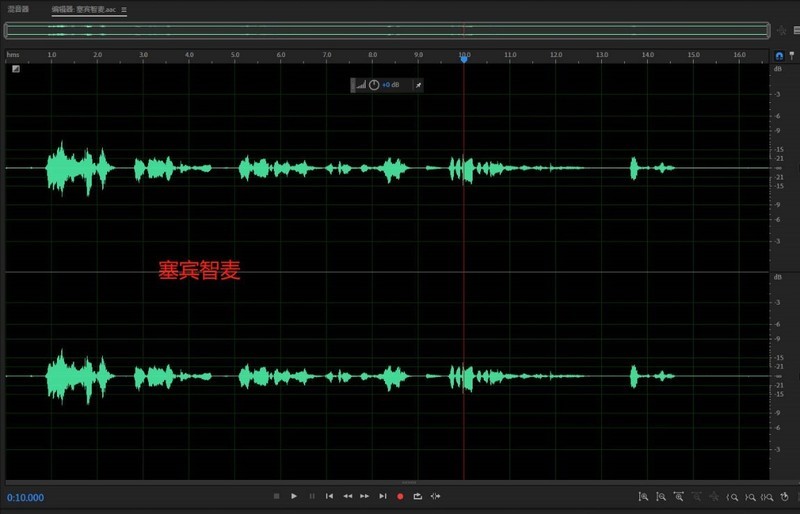Screen dimensions: 800x514
Task: Start recording with the red Record button
Action: point(400,496)
